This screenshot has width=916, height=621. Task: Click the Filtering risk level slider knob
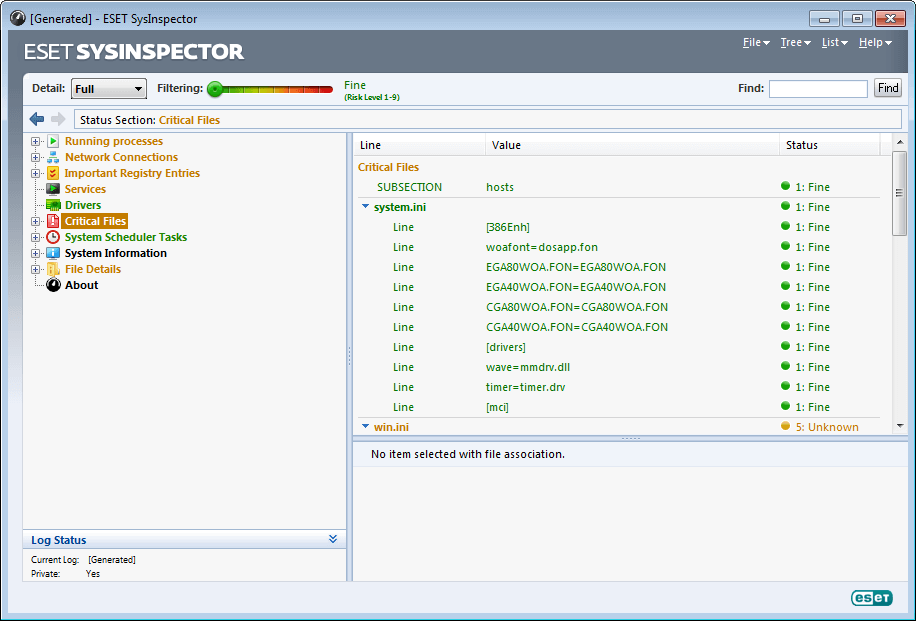click(215, 89)
